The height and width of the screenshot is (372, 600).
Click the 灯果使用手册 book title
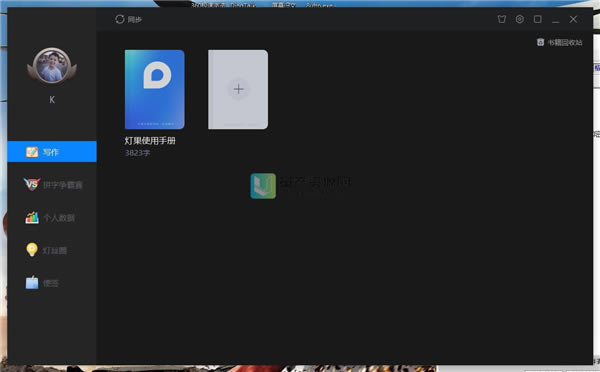coord(150,140)
